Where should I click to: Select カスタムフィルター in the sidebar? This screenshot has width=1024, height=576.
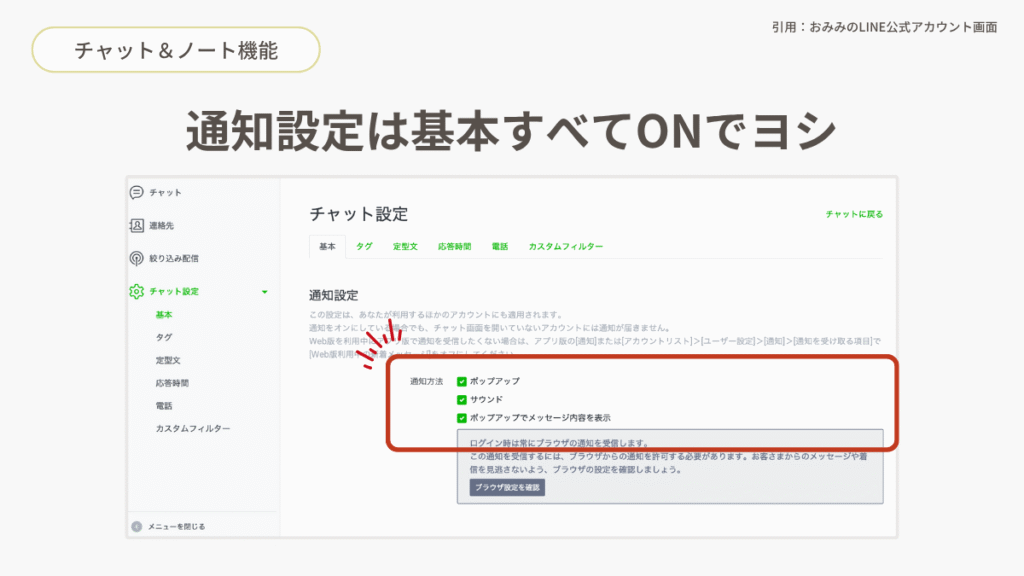click(193, 428)
